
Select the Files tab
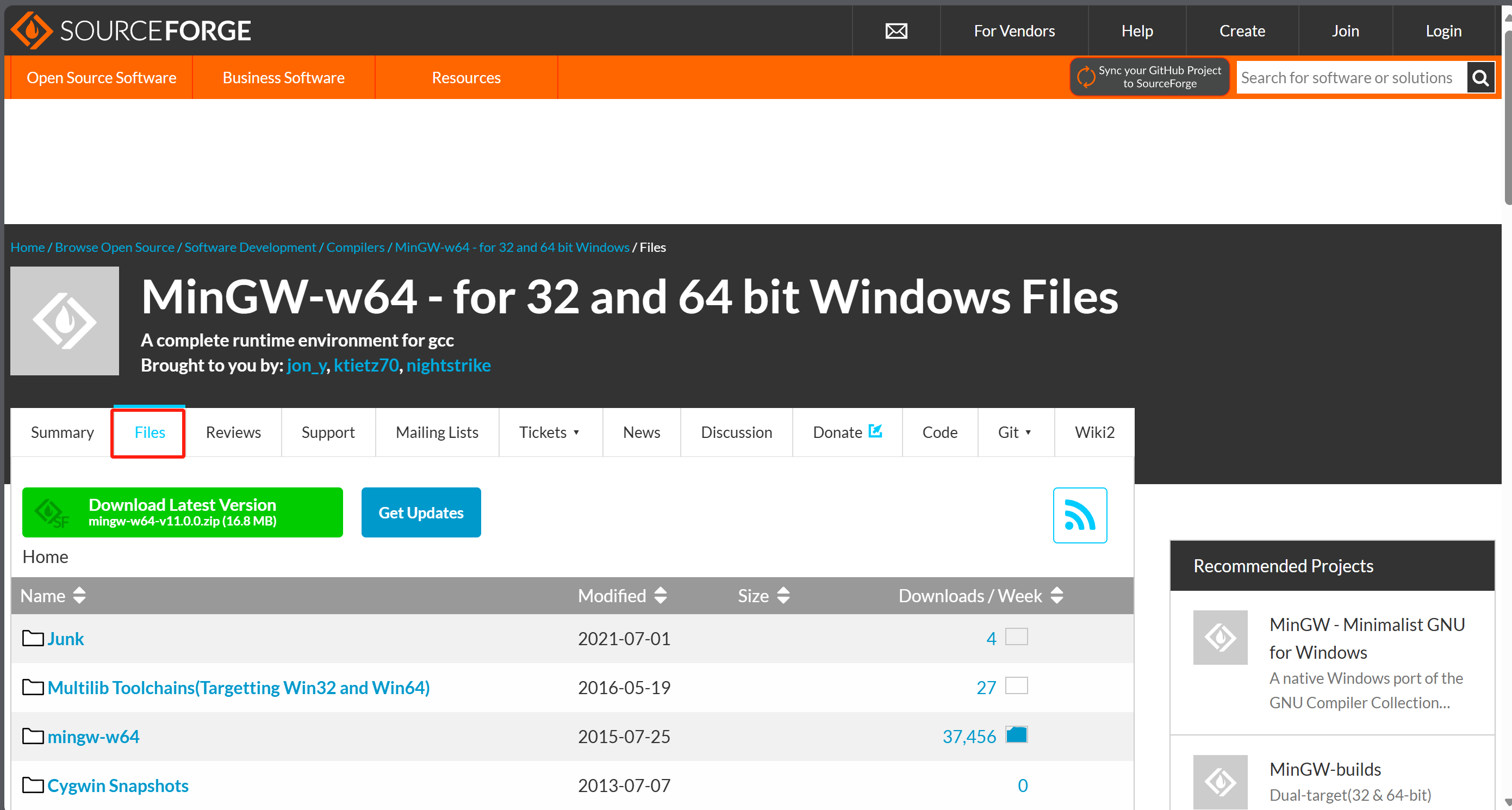point(150,432)
